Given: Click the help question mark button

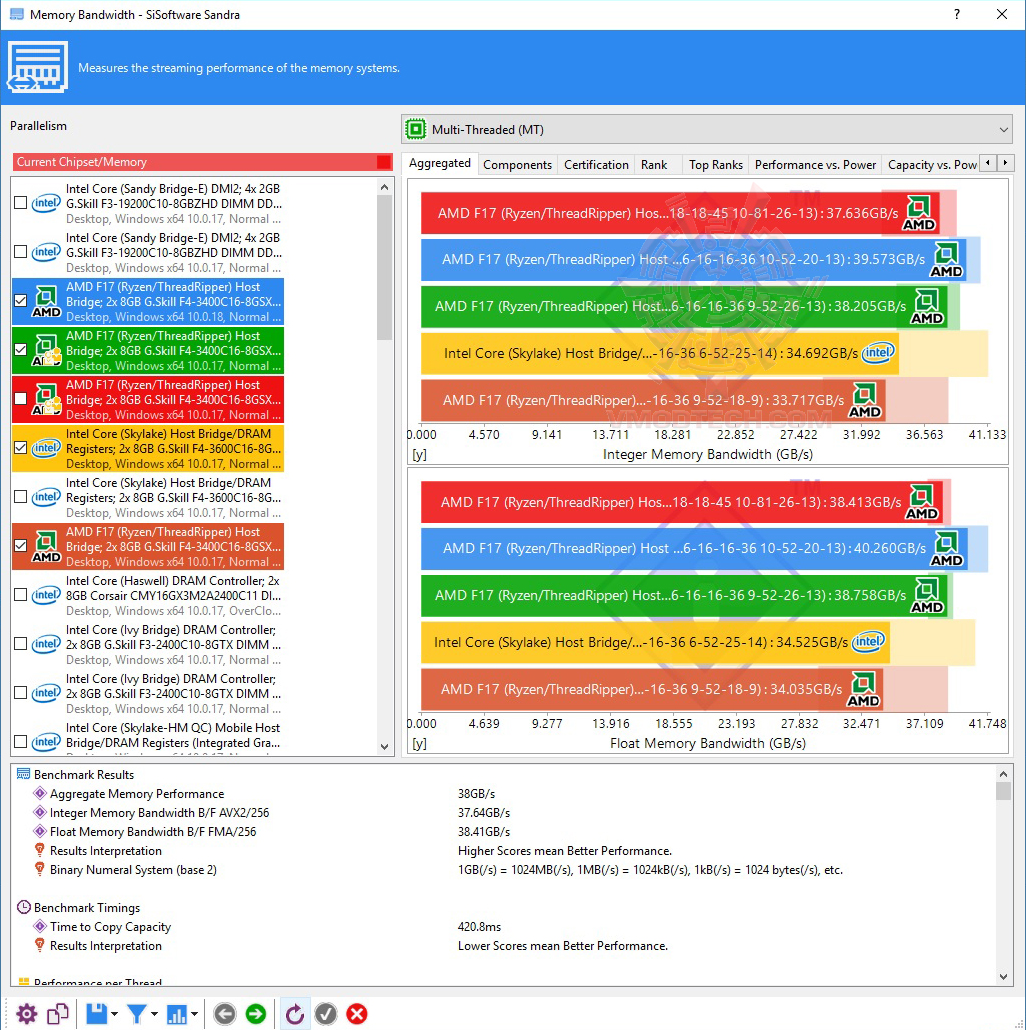Looking at the screenshot, I should click(x=956, y=14).
